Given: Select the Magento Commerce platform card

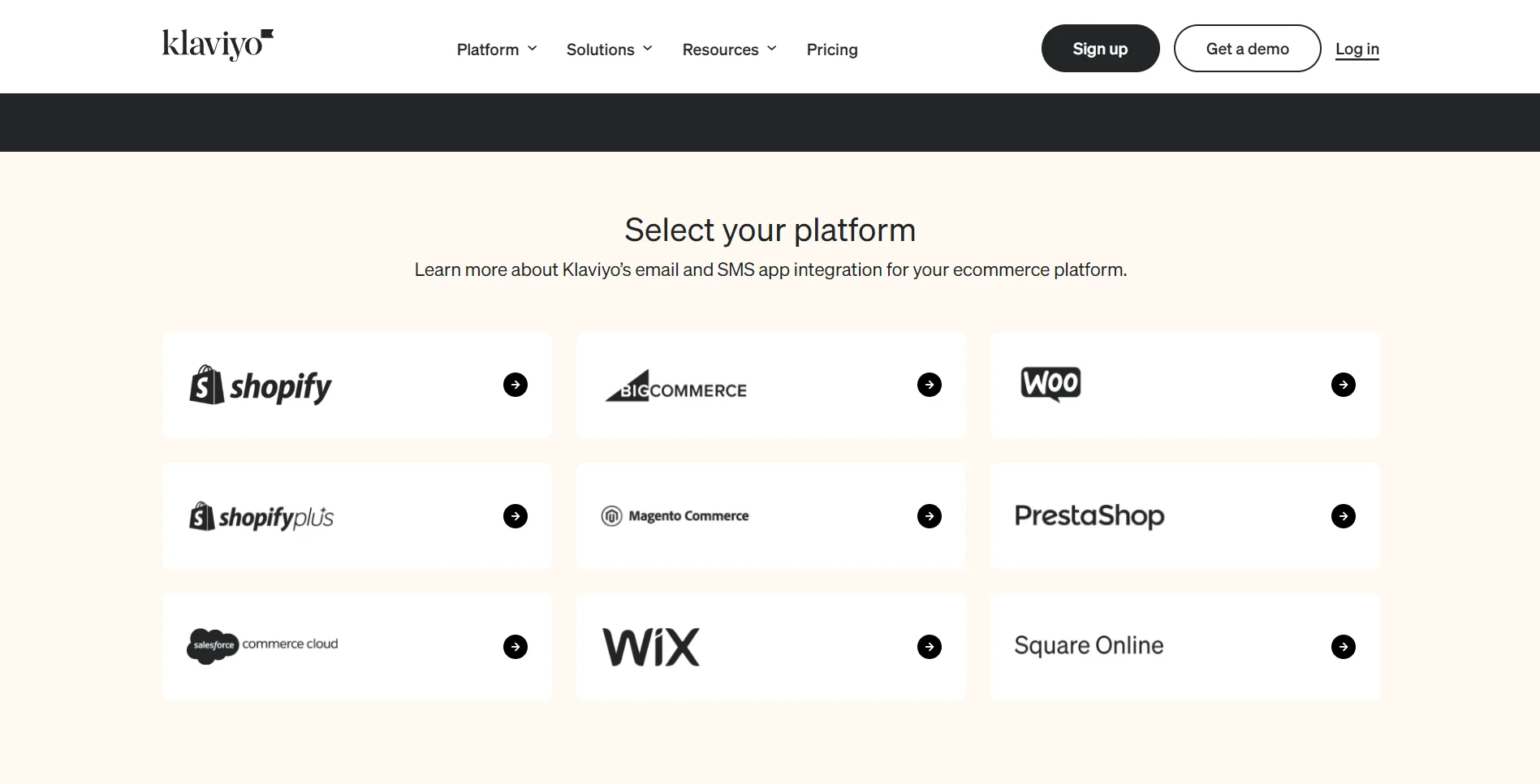Looking at the screenshot, I should point(770,516).
